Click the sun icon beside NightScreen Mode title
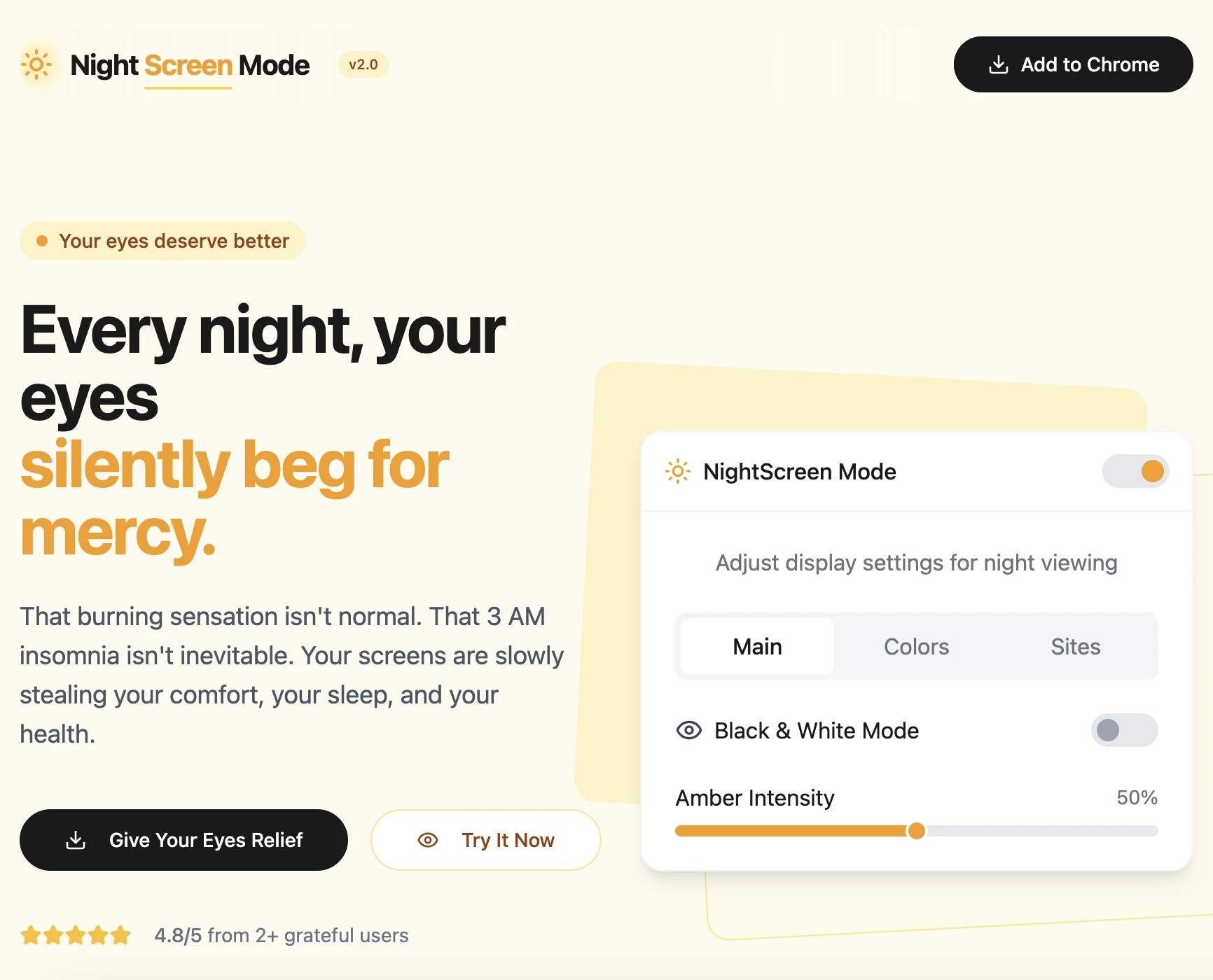This screenshot has height=980, width=1213. pos(677,472)
